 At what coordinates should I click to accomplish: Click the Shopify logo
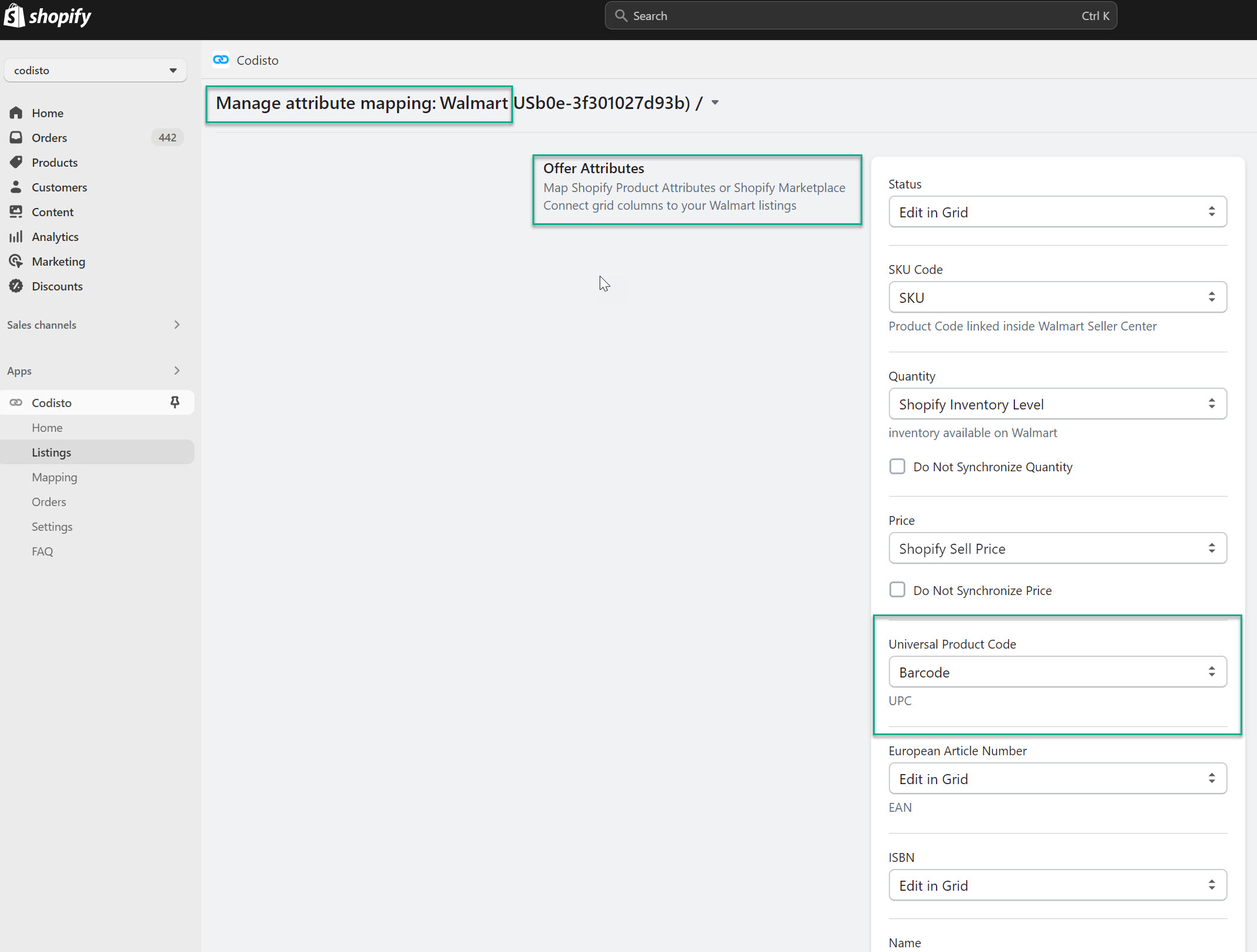tap(47, 16)
